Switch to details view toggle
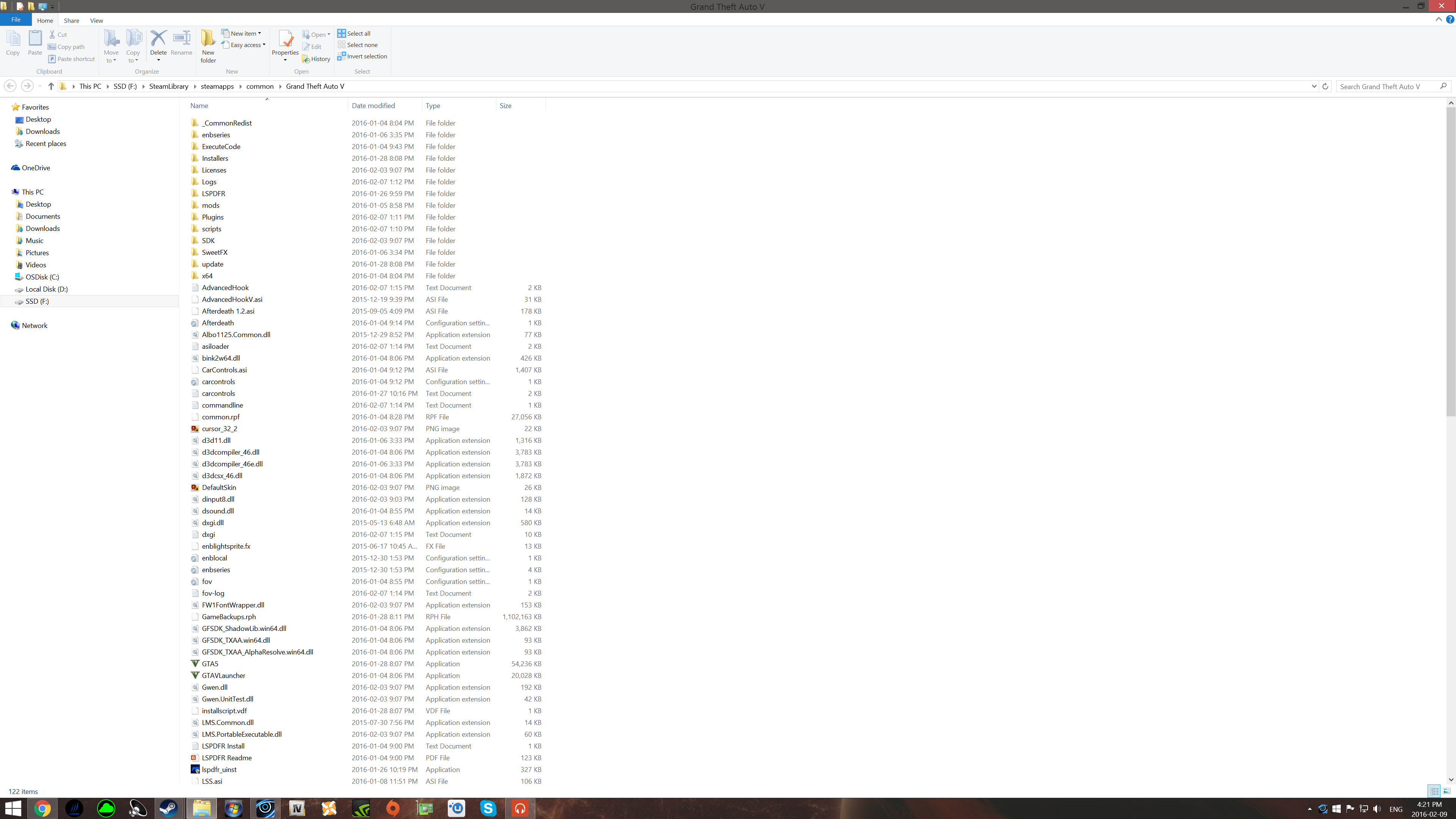 1434,791
